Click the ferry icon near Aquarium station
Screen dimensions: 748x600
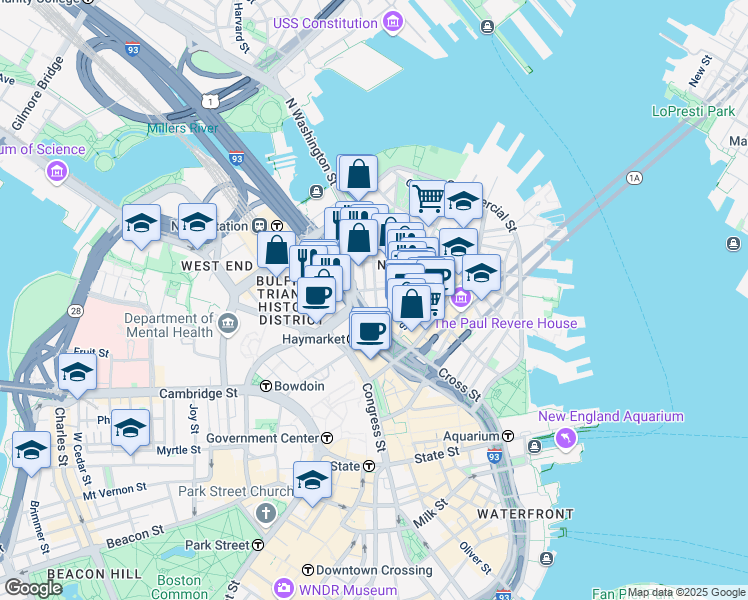534,446
